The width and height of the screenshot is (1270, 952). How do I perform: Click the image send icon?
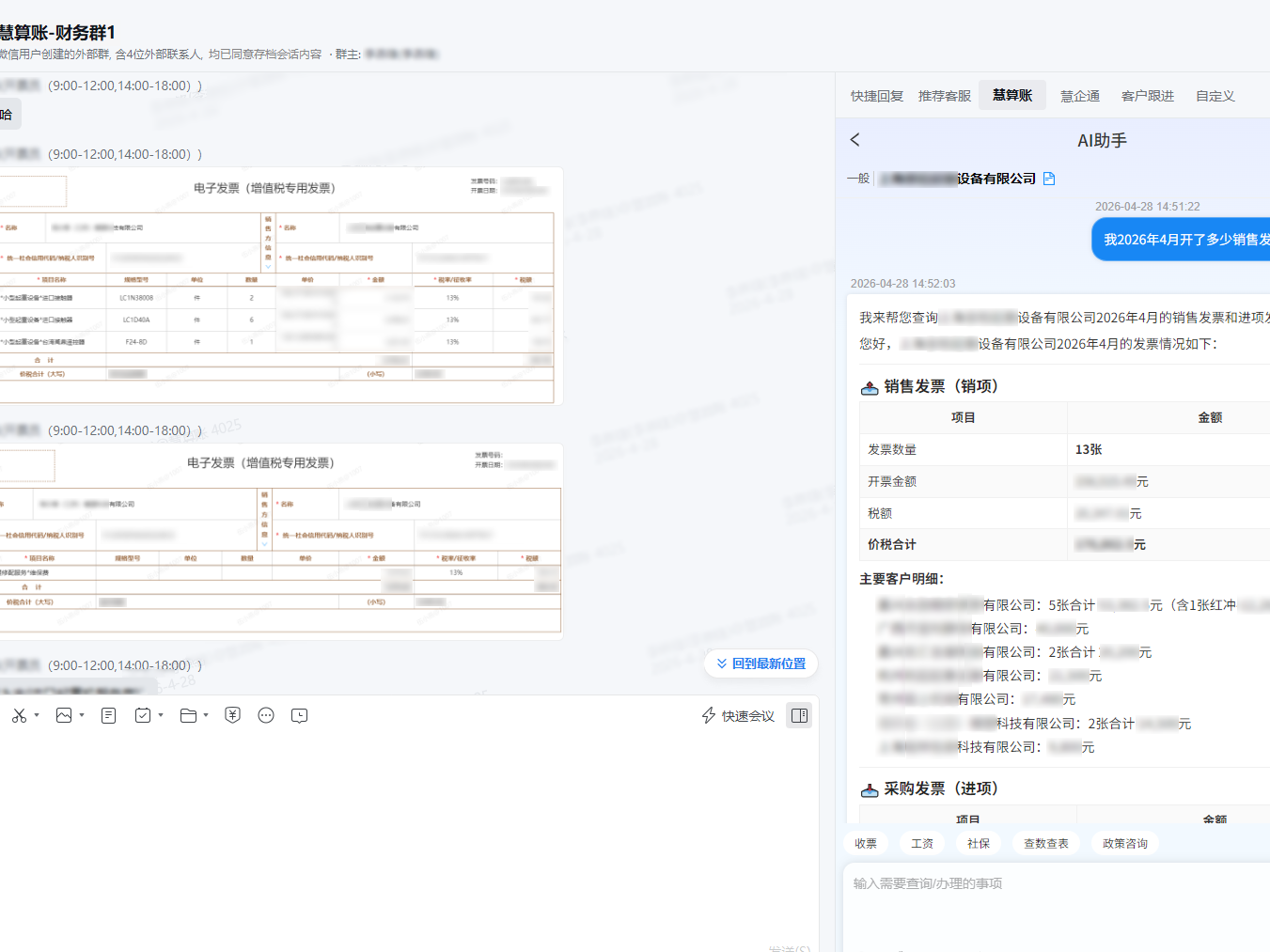pos(64,716)
